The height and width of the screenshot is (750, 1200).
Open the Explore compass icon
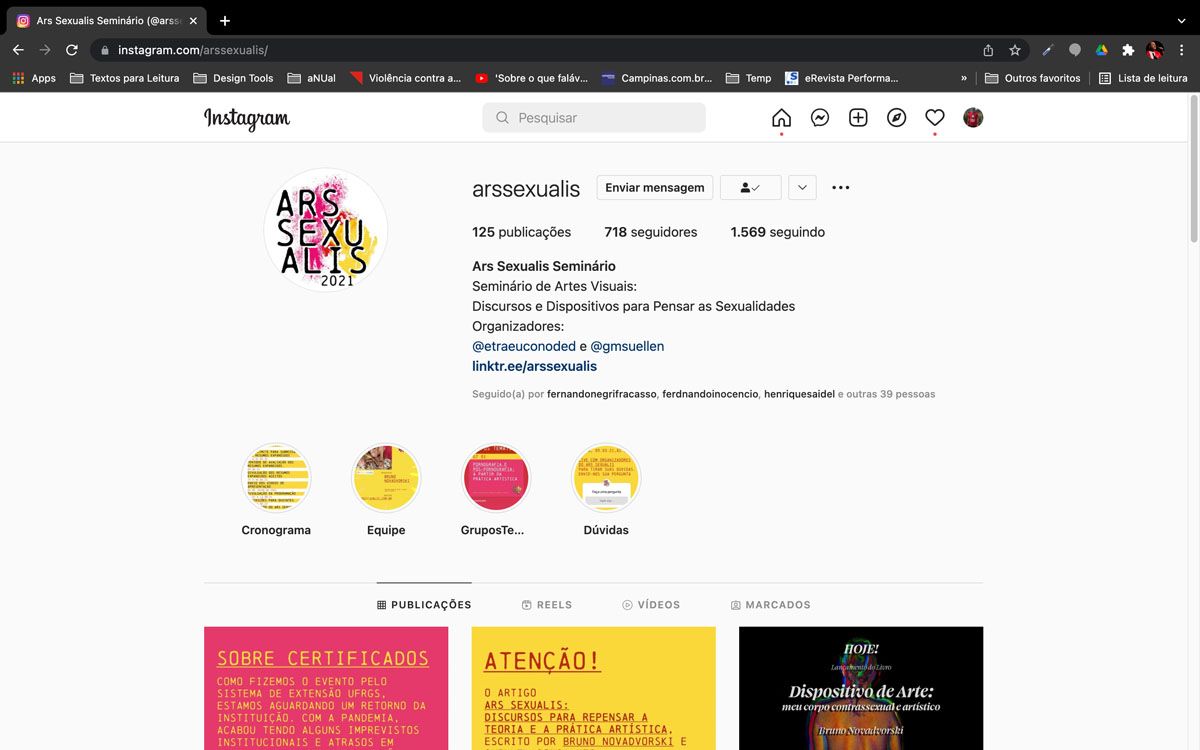click(x=897, y=118)
